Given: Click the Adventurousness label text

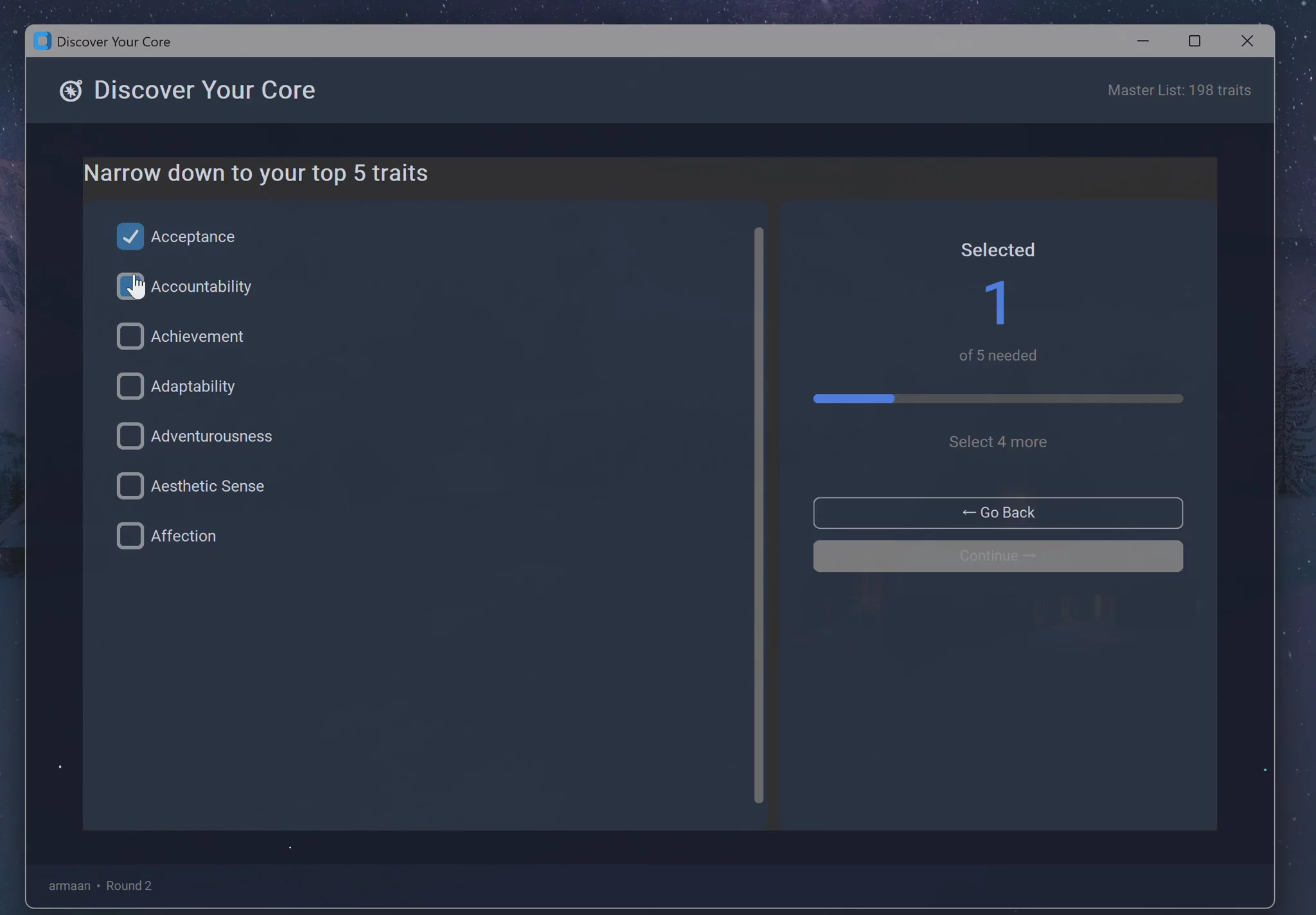Looking at the screenshot, I should (x=211, y=436).
